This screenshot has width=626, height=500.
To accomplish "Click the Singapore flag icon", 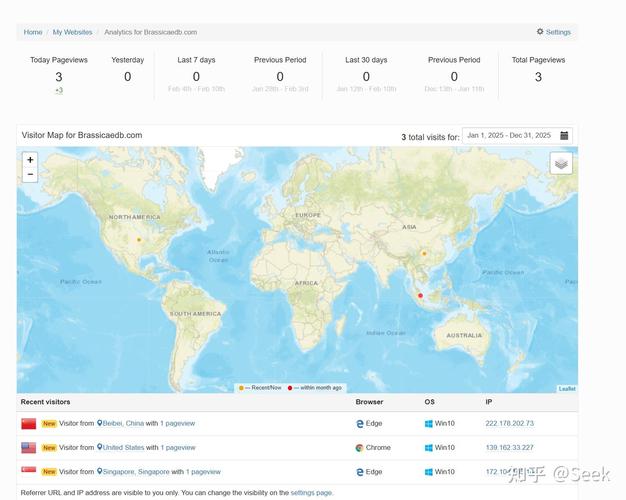I will [x=29, y=472].
